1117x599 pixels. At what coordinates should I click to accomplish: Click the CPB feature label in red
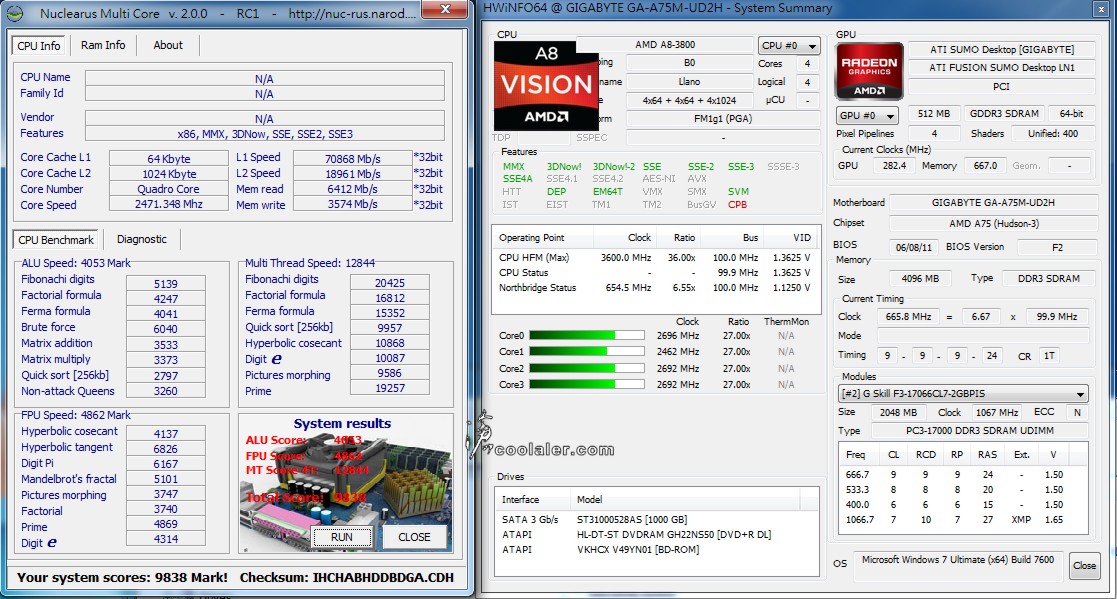coord(737,204)
